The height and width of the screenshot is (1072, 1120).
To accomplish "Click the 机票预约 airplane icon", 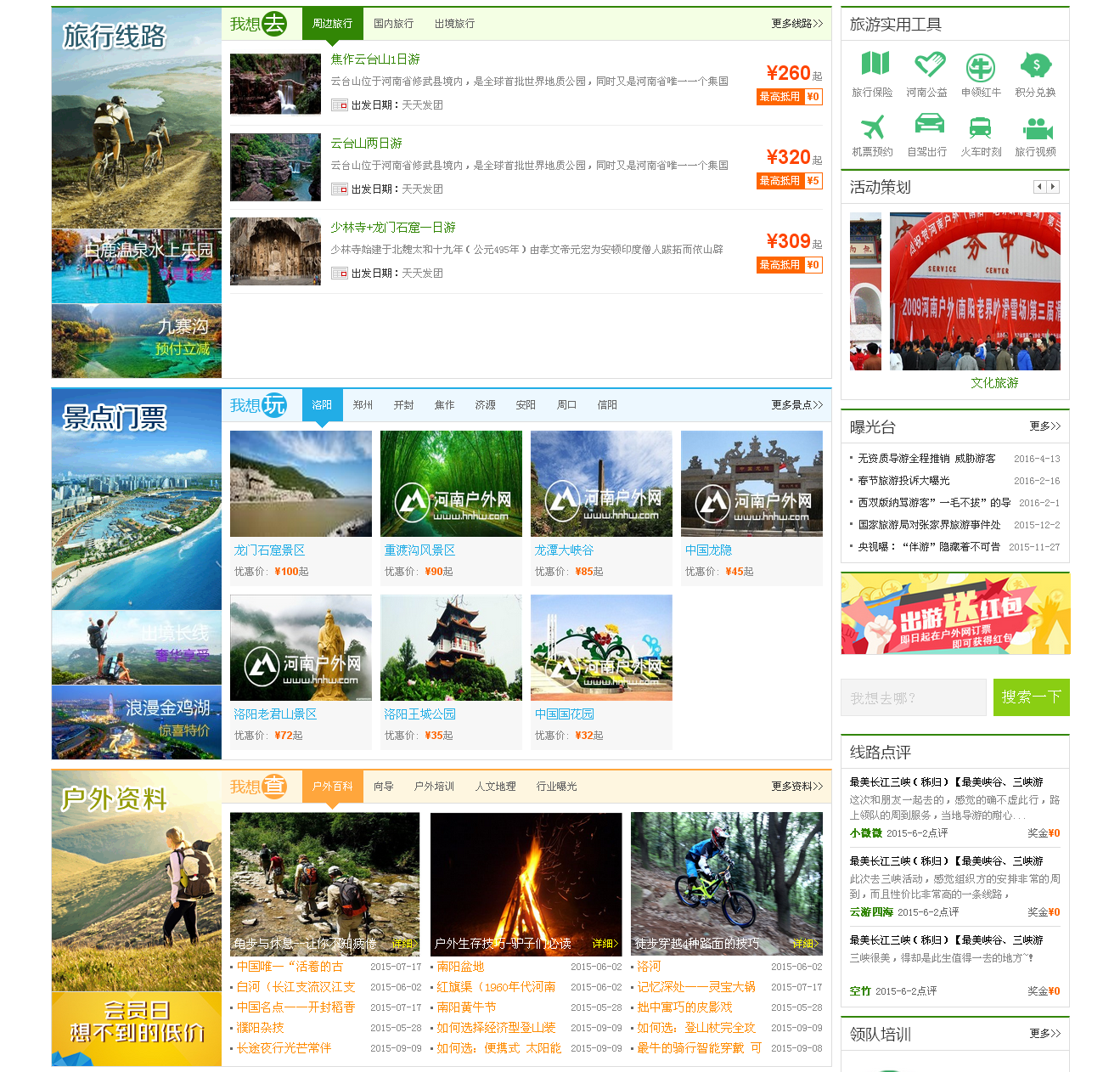I will point(875,127).
